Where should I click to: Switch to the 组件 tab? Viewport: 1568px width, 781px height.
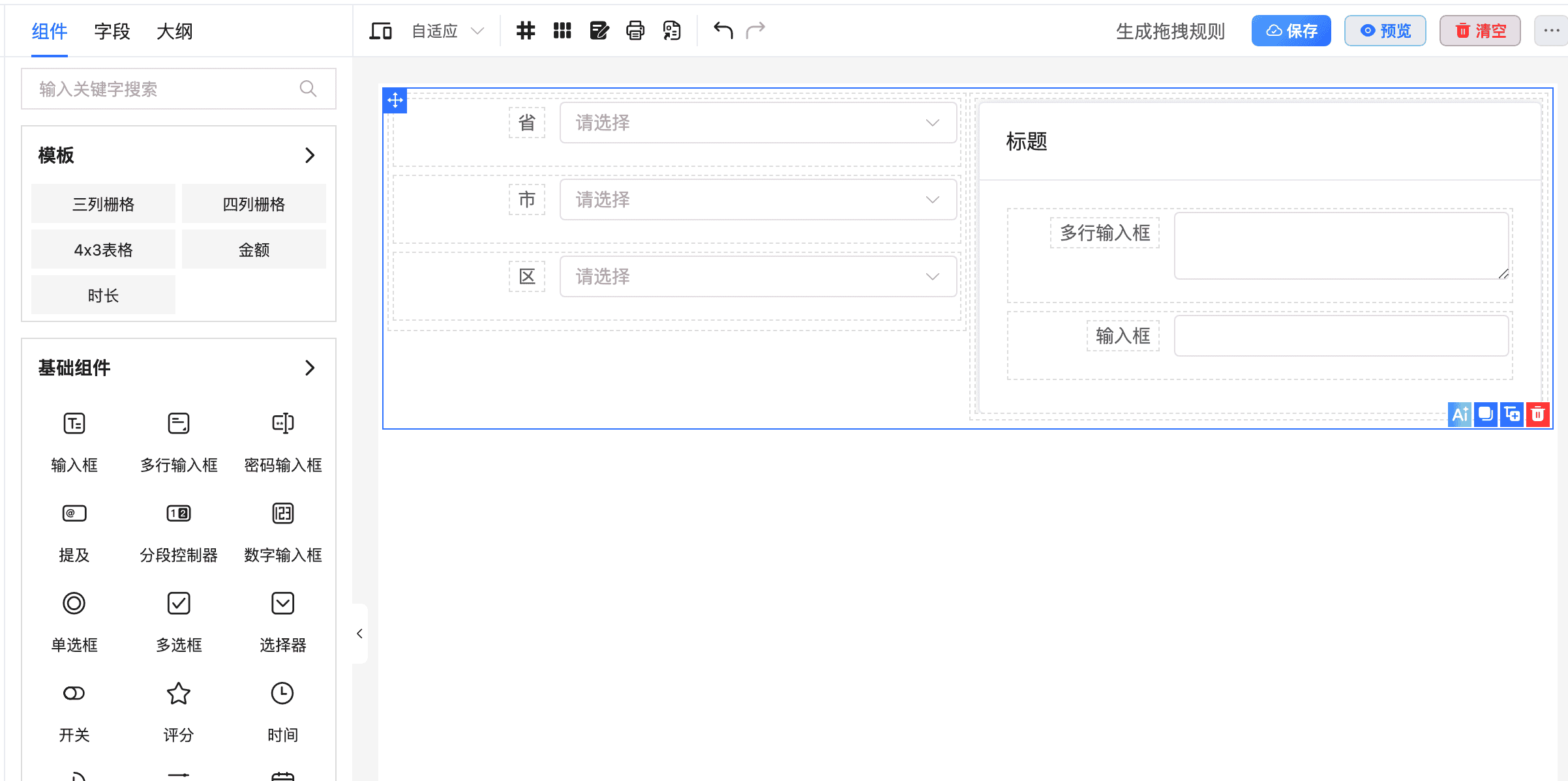(x=50, y=31)
